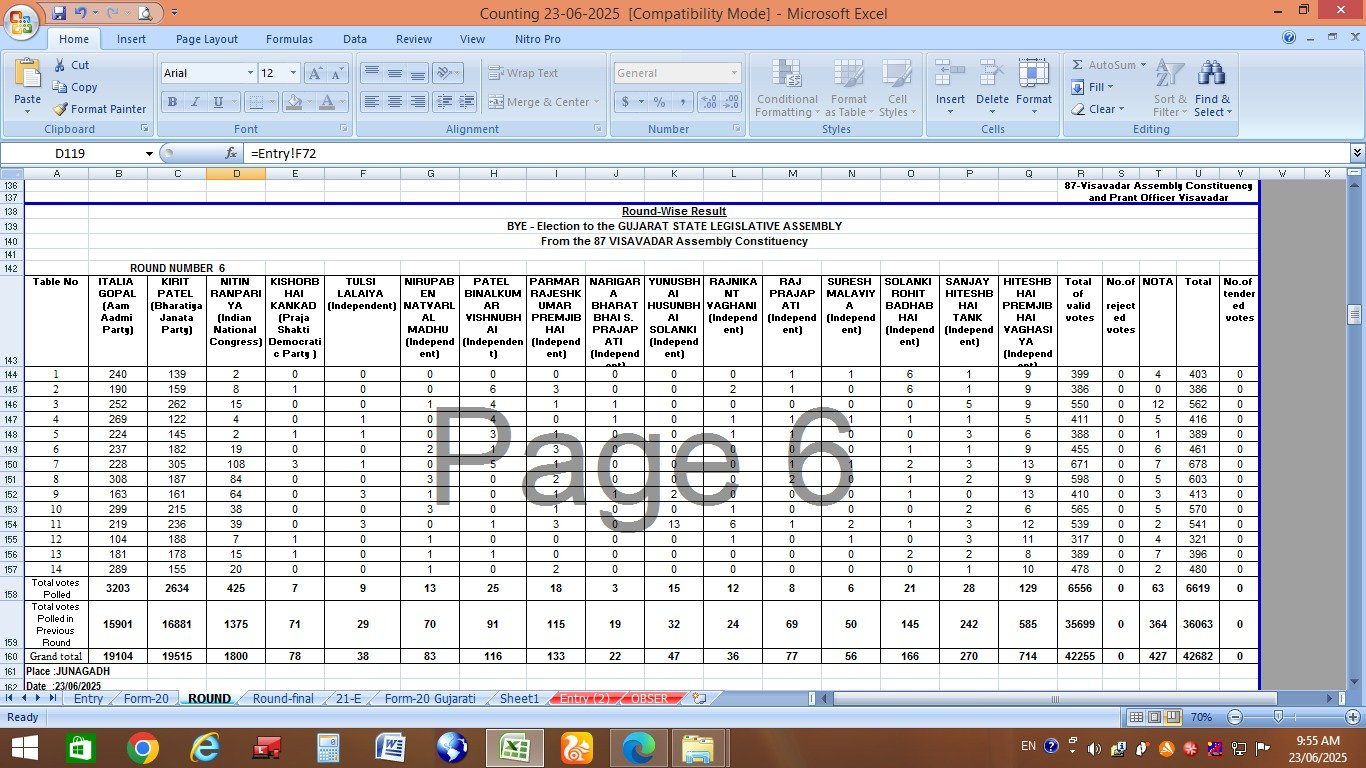The height and width of the screenshot is (768, 1366).
Task: Click the formula bar with =Entry!F72
Action: click(x=796, y=153)
